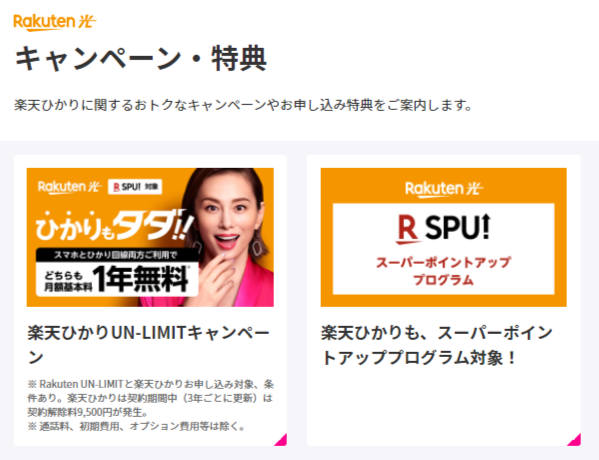Click the スーパーポイントアッププログラム対象 title link

[x=437, y=345]
